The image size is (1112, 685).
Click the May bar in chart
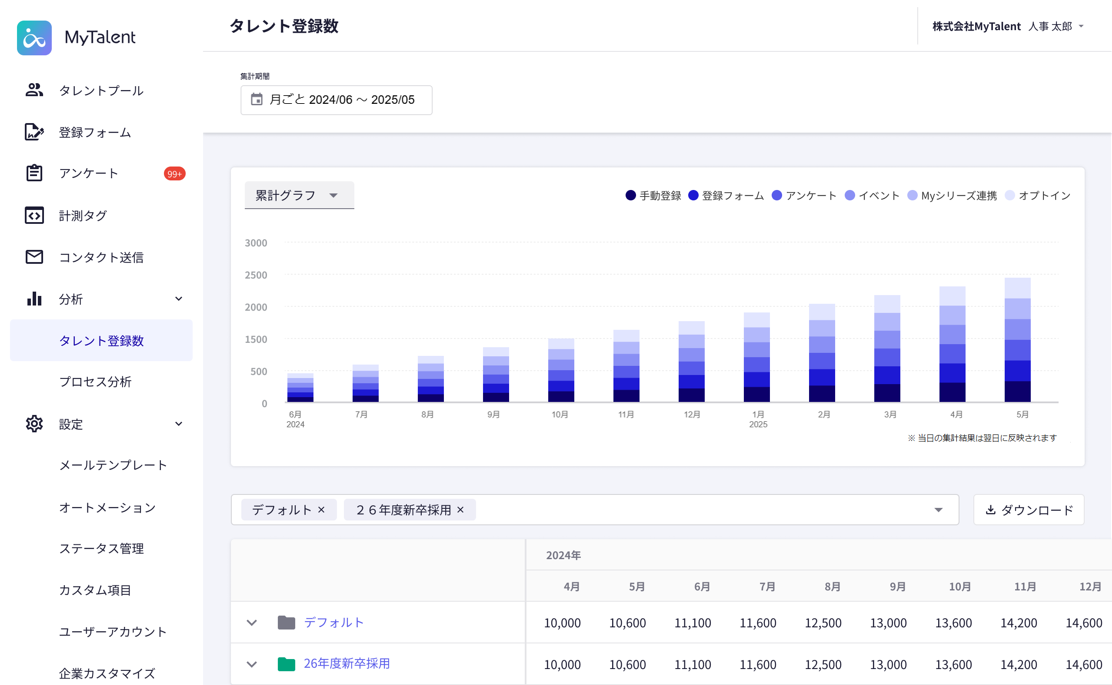pyautogui.click(x=1017, y=340)
